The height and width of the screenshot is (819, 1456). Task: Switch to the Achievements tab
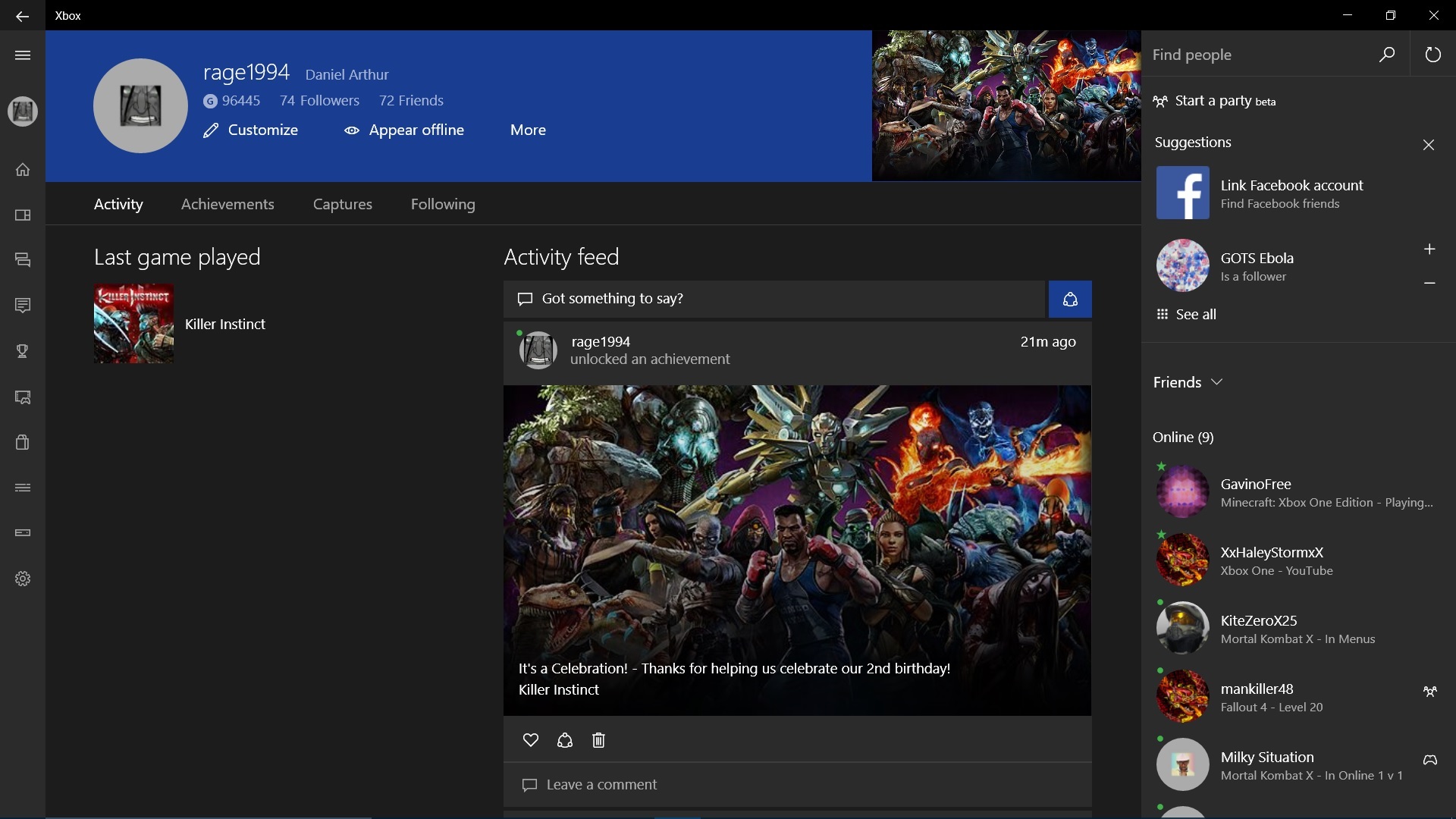[x=227, y=204]
